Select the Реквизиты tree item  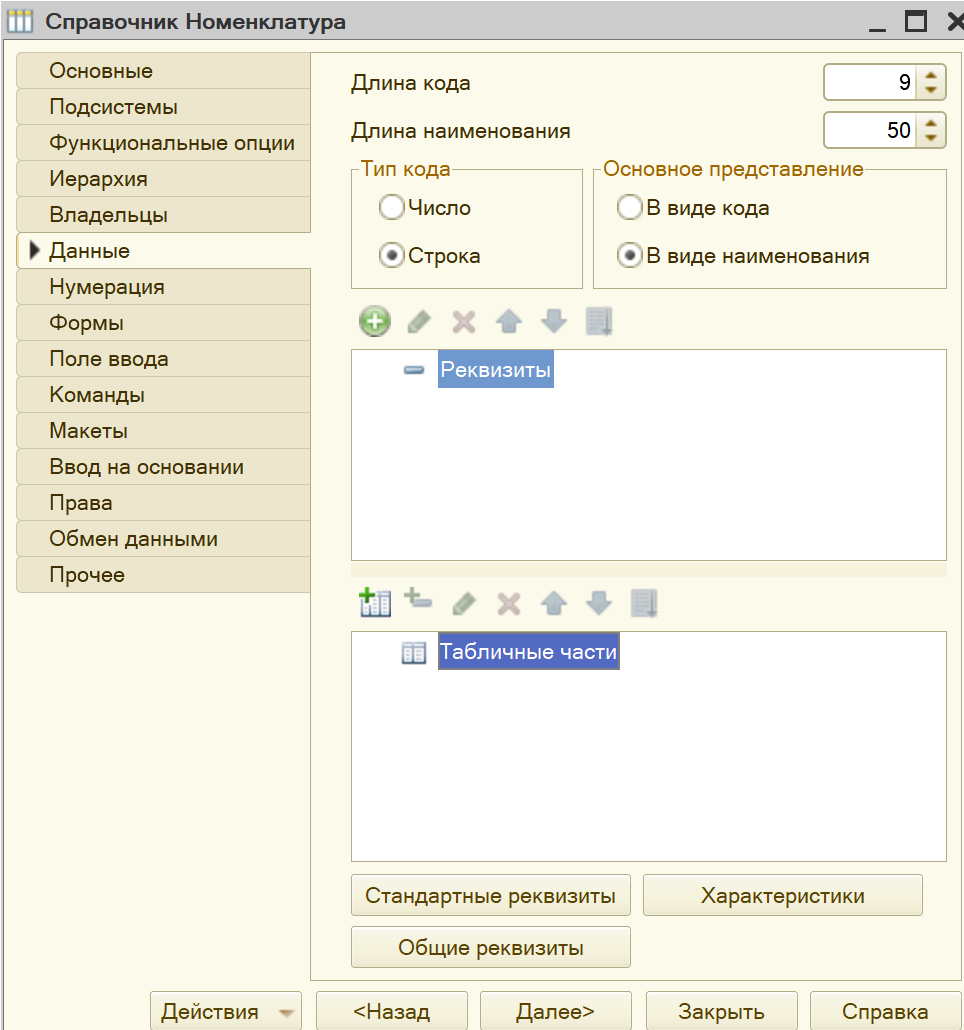click(496, 370)
